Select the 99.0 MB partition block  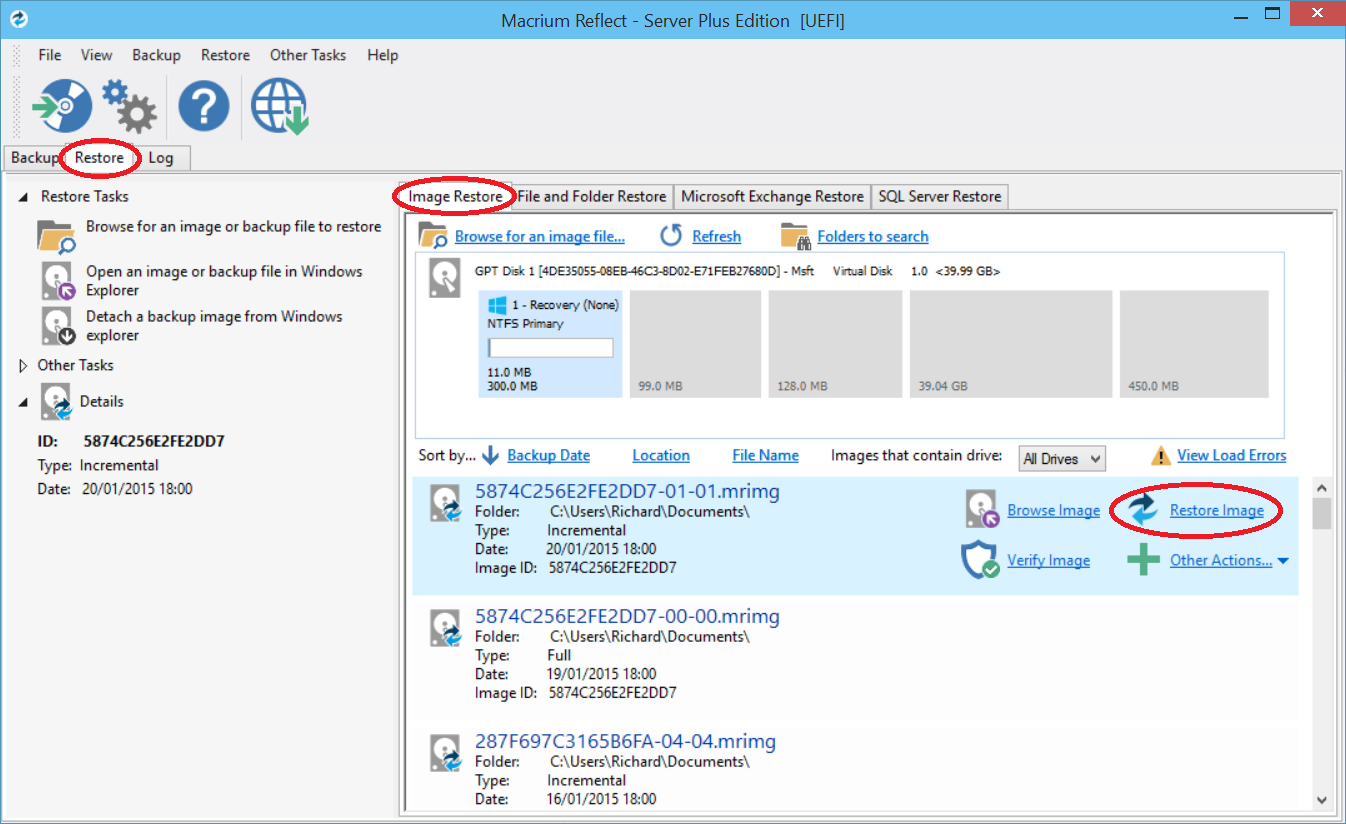tap(694, 344)
